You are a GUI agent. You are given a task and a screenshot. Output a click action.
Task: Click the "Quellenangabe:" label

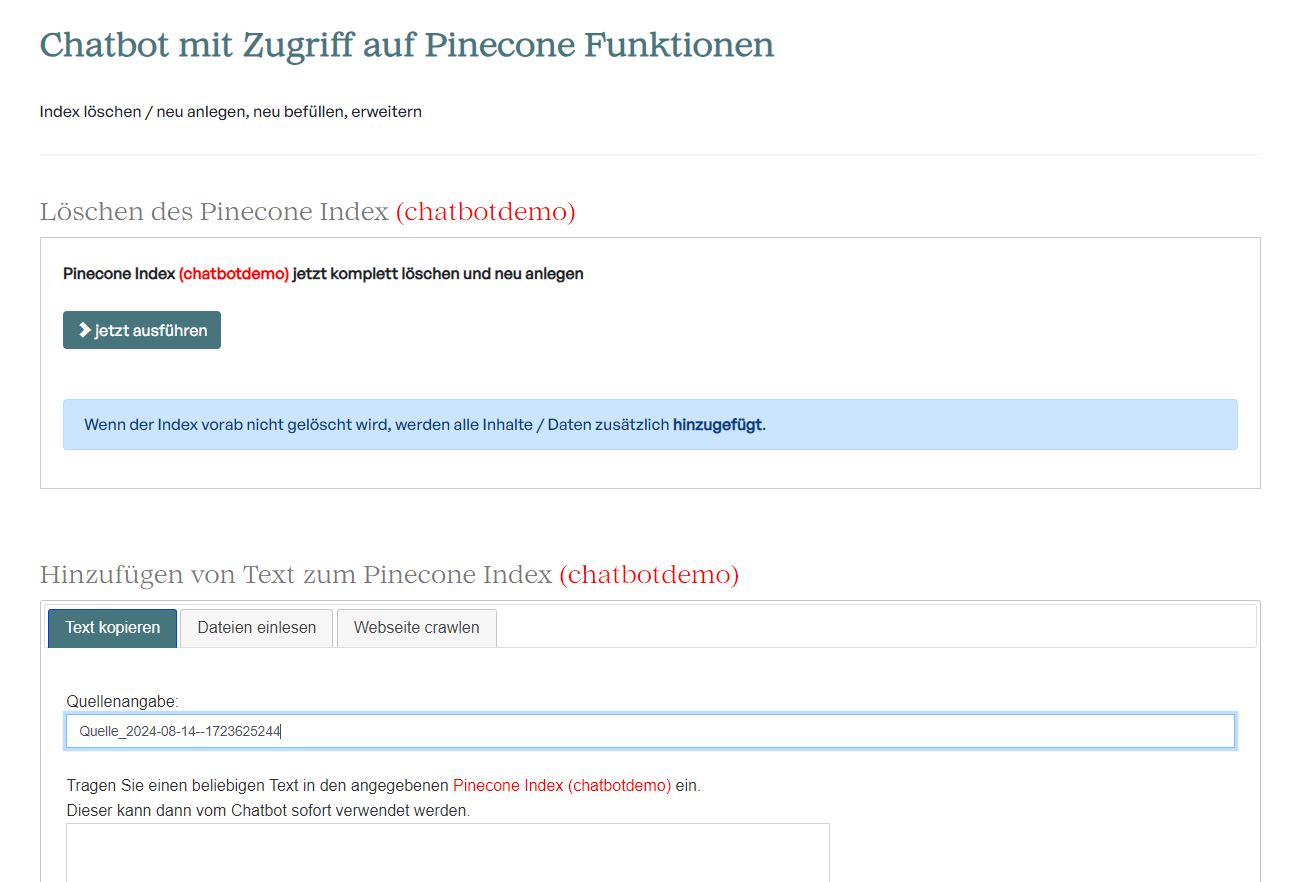pyautogui.click(x=122, y=702)
